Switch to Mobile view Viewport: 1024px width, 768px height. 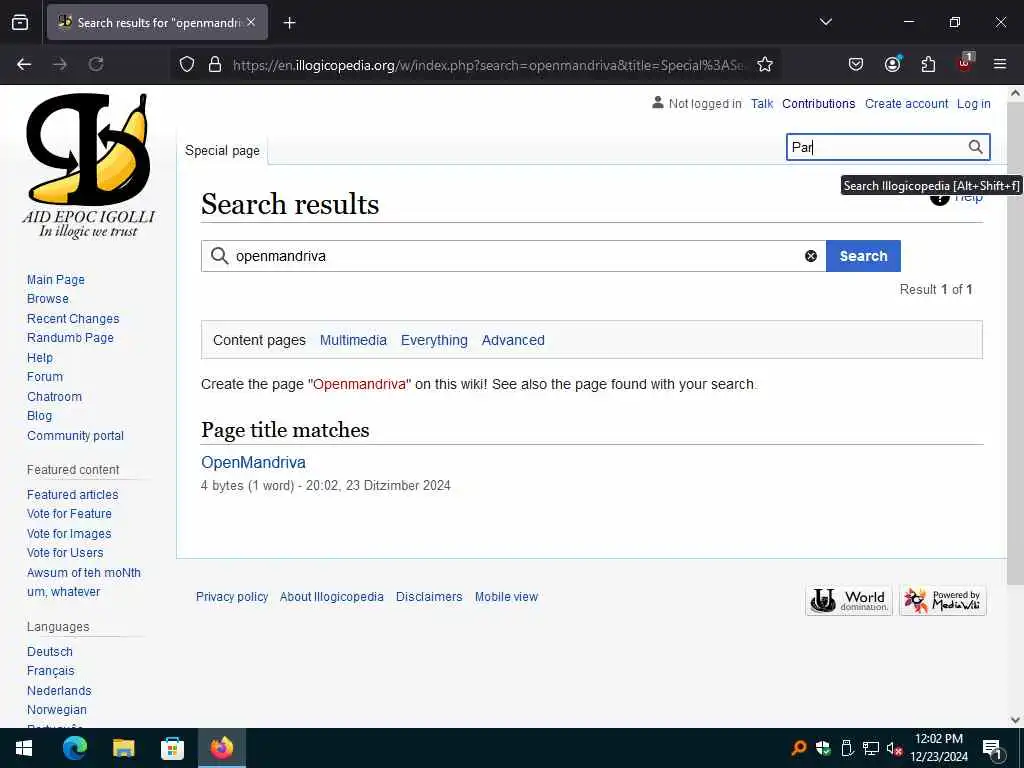click(x=506, y=597)
